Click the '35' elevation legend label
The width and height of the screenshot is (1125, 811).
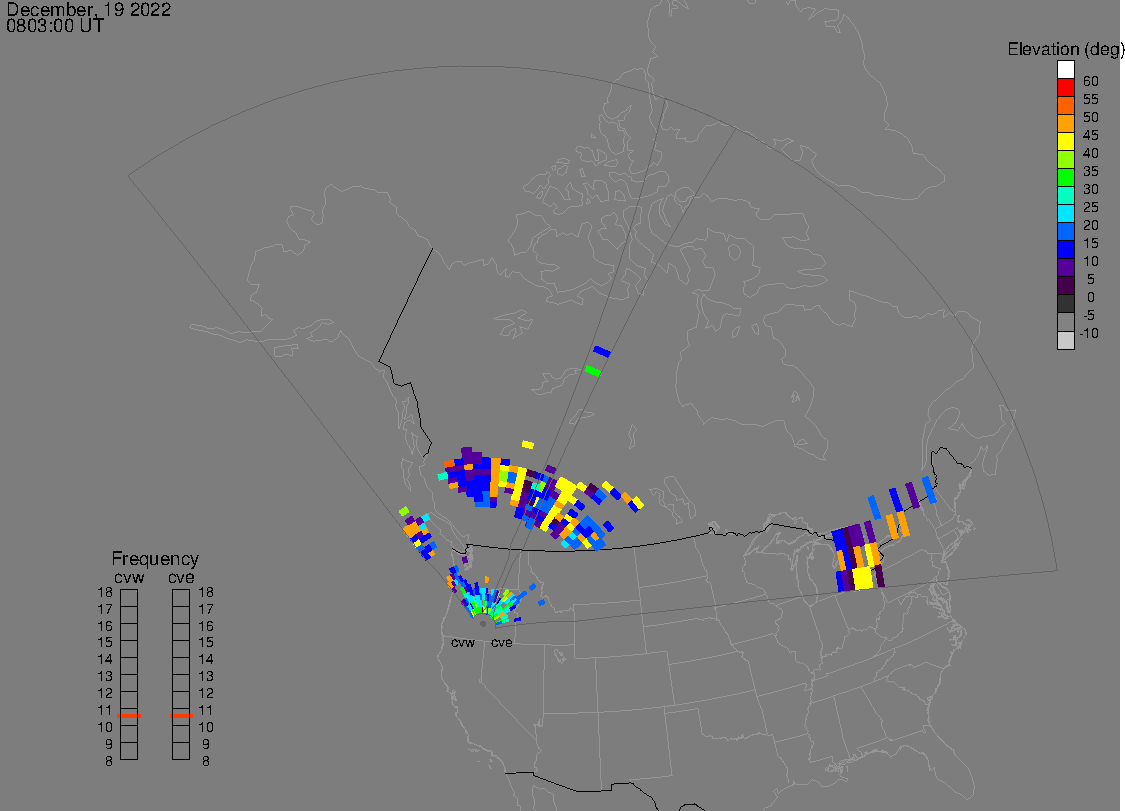click(x=1091, y=171)
